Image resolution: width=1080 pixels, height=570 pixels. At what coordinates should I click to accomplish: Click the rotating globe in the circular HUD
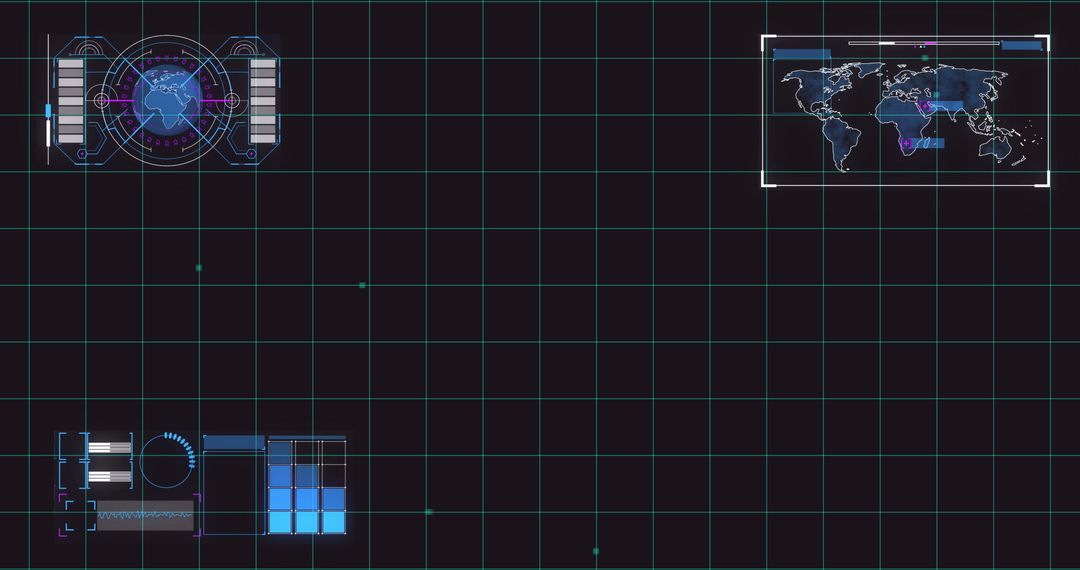pyautogui.click(x=166, y=100)
